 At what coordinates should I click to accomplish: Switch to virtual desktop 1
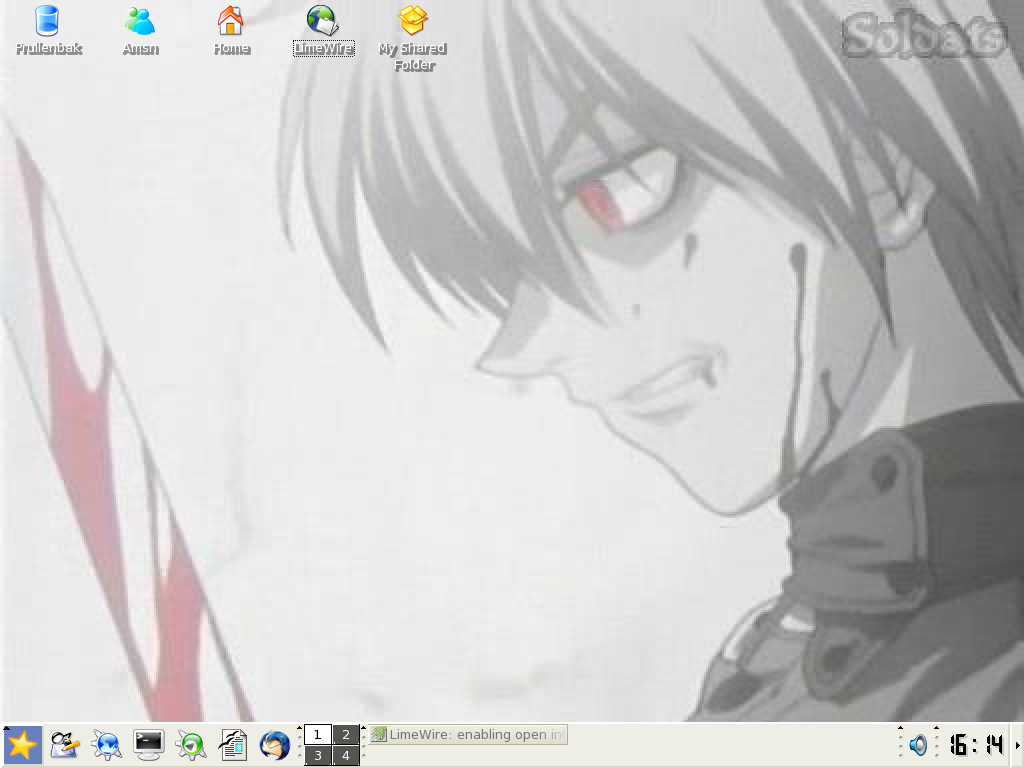coord(317,735)
